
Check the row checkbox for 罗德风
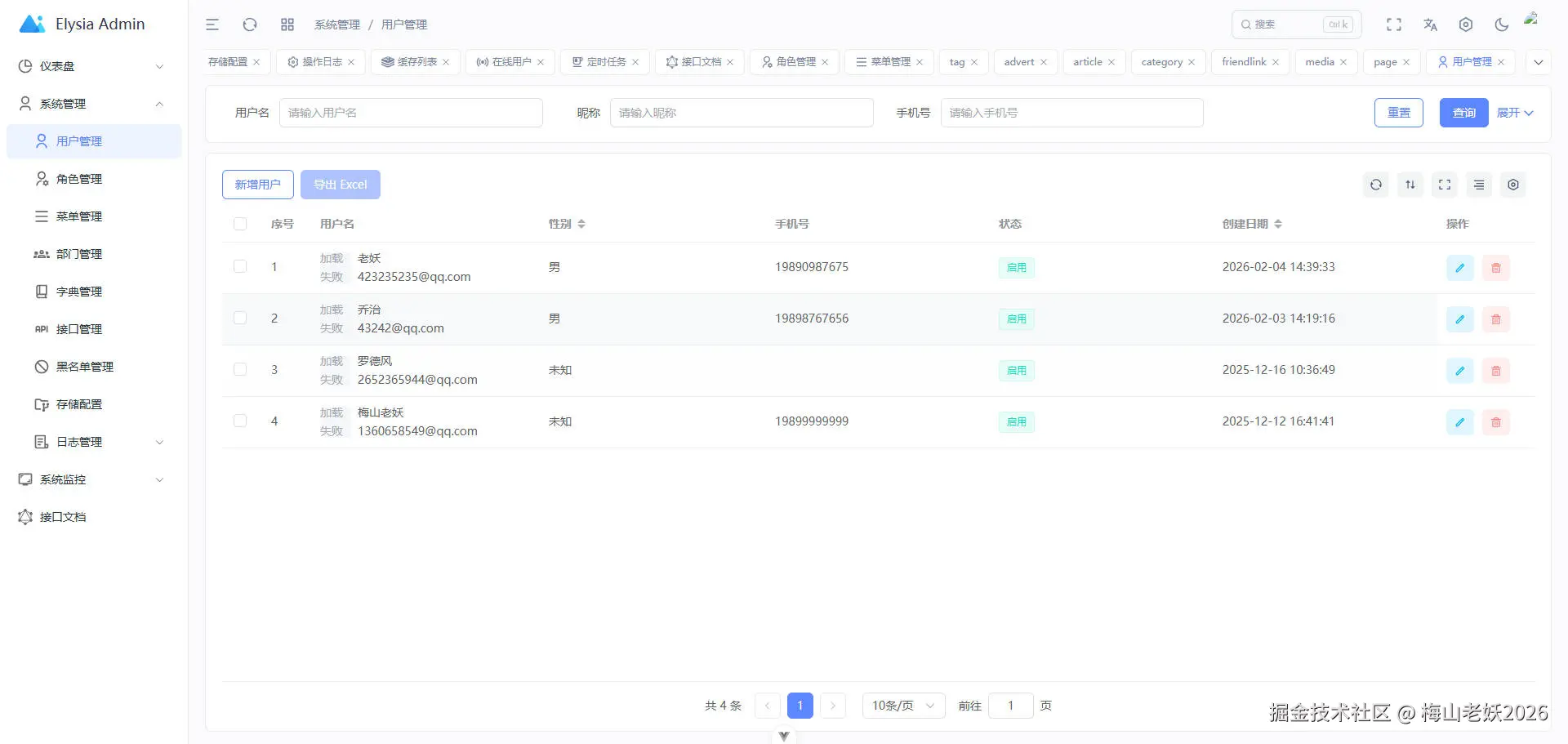[240, 369]
